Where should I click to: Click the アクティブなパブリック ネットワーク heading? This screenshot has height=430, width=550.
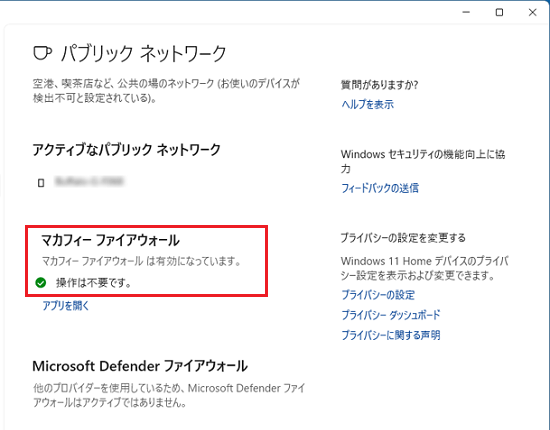pos(126,150)
